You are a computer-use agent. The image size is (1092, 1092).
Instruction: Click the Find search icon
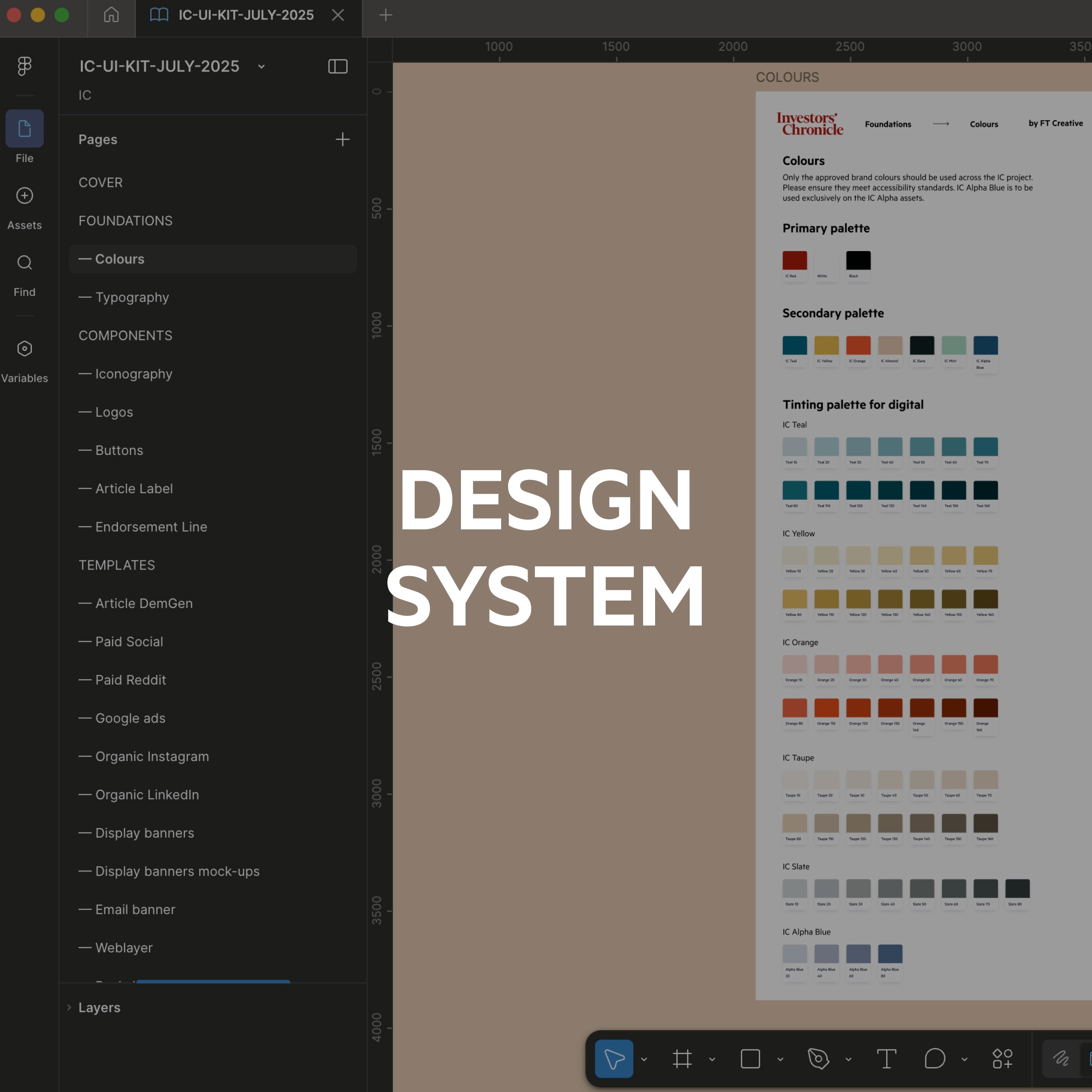25,263
